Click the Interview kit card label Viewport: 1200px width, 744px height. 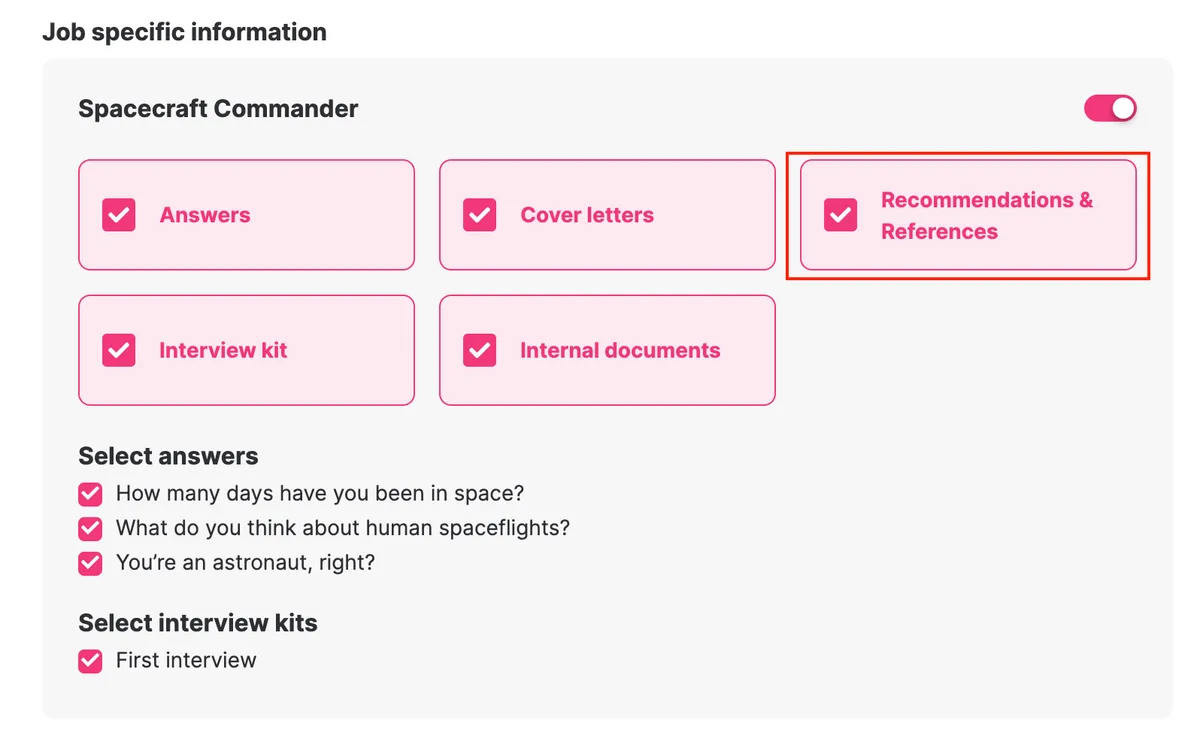click(223, 350)
